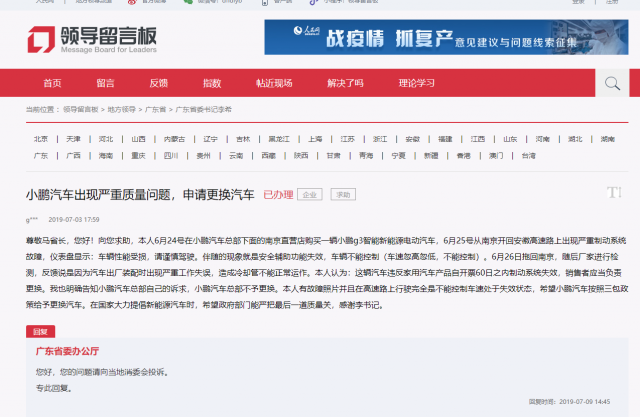Screen dimensions: 640x417
Task: Select the 辽宁 region link
Action: 211,139
